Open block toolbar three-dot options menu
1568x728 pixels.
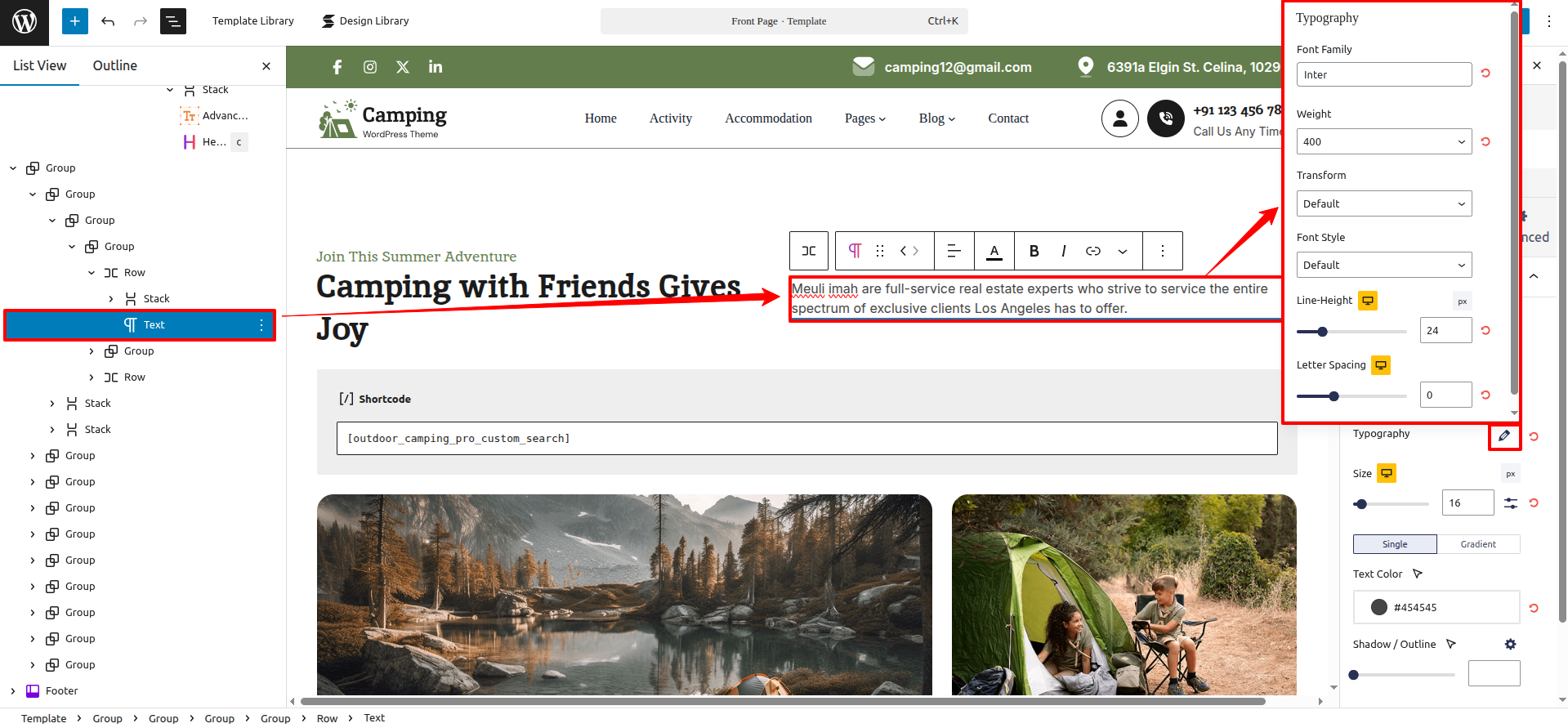click(x=1162, y=251)
